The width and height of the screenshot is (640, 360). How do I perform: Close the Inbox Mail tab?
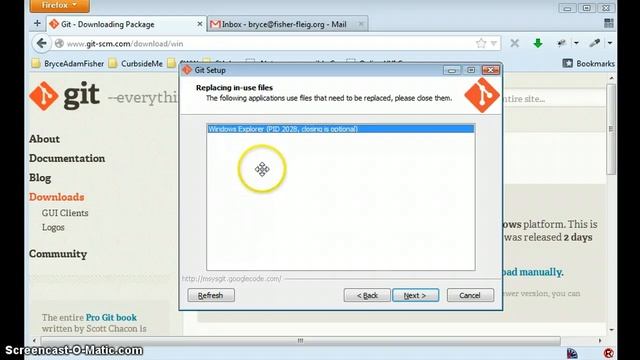tap(361, 24)
